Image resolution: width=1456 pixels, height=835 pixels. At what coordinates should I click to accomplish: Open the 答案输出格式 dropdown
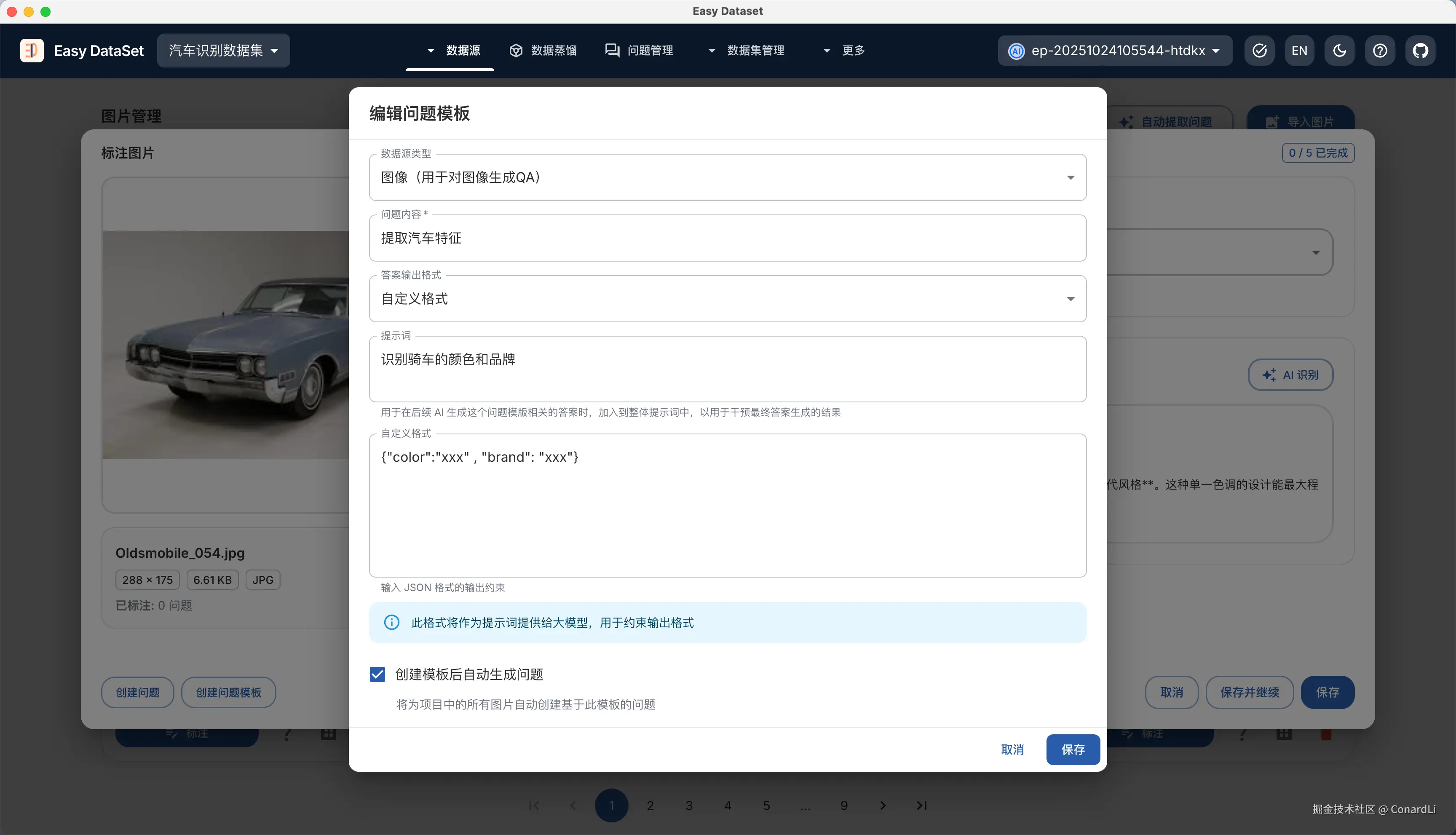727,299
